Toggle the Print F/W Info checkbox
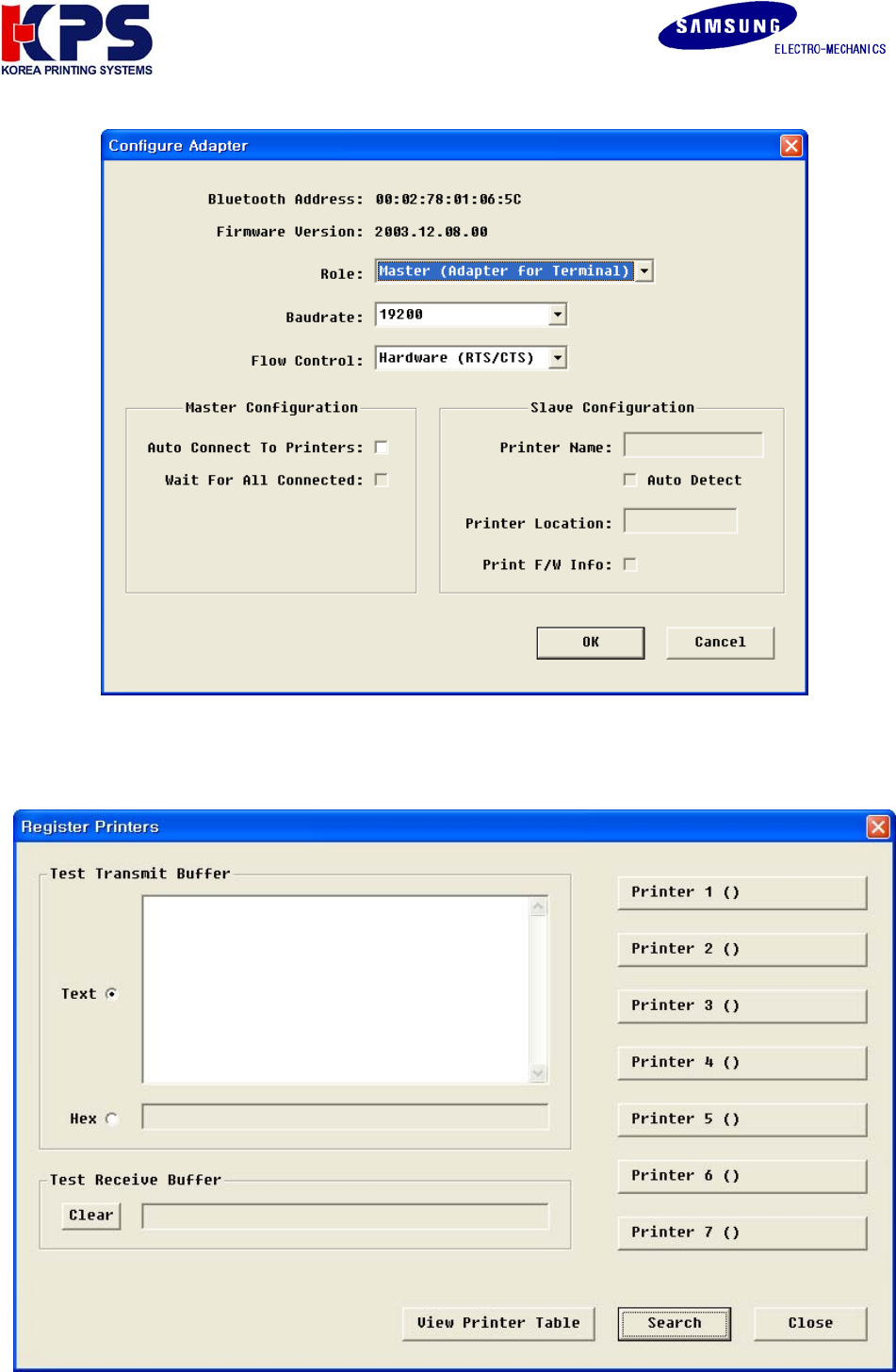 click(630, 564)
